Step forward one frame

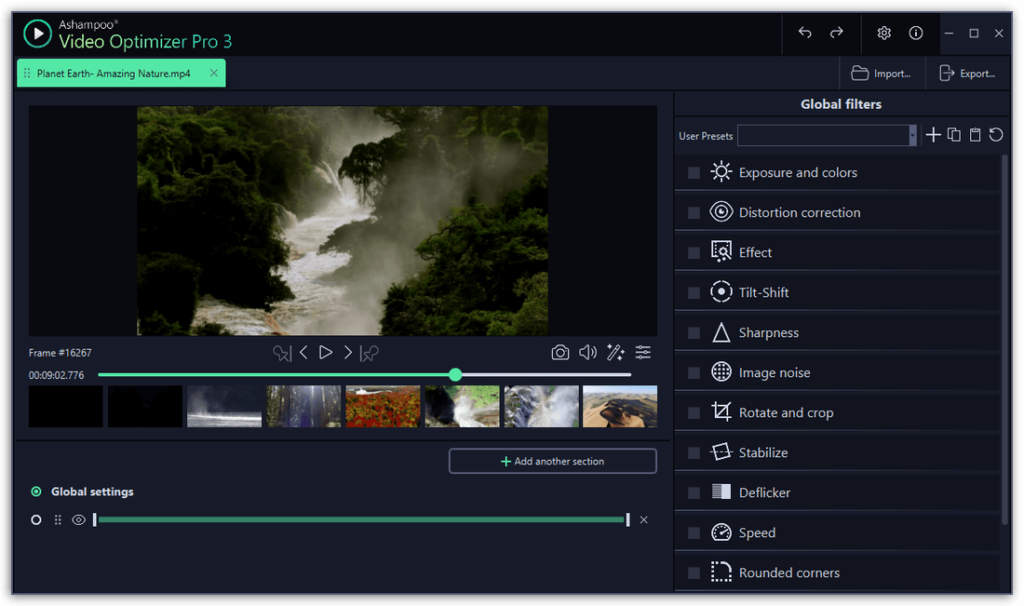(347, 353)
